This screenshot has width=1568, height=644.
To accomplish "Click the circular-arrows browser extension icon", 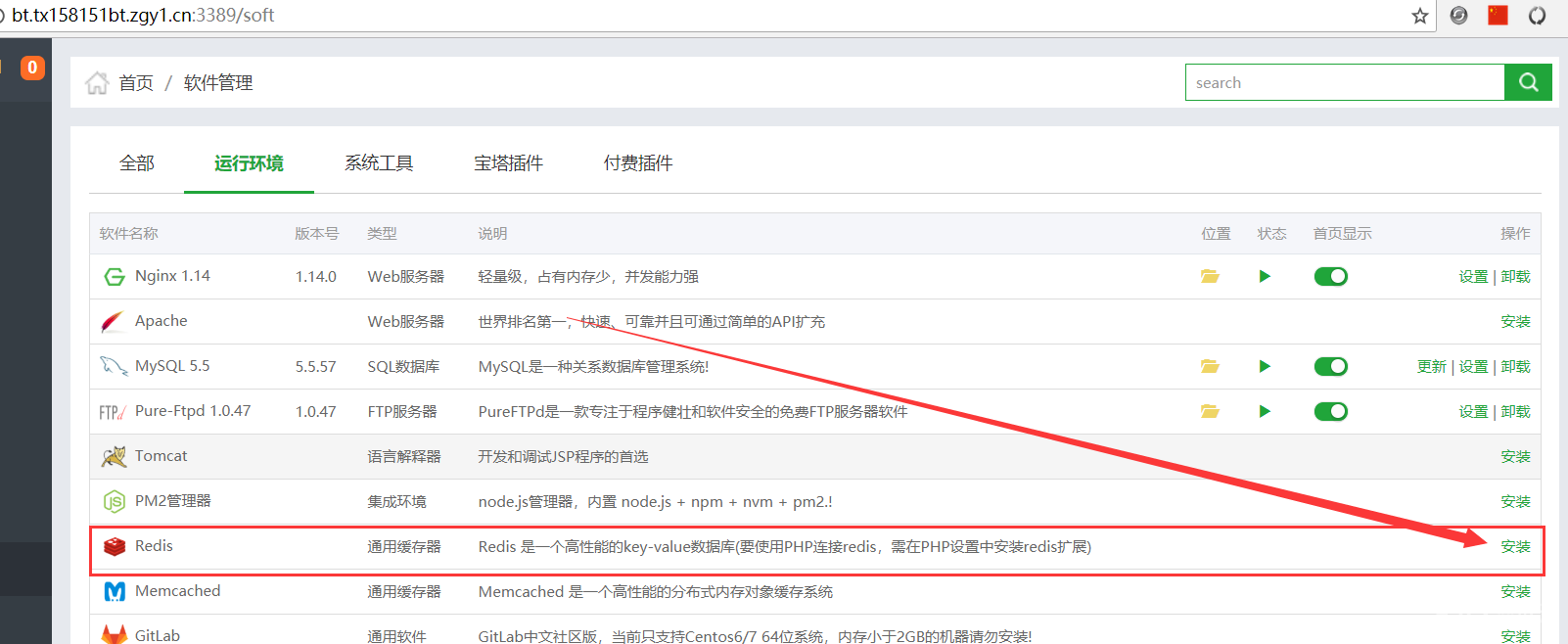I will 1537,16.
